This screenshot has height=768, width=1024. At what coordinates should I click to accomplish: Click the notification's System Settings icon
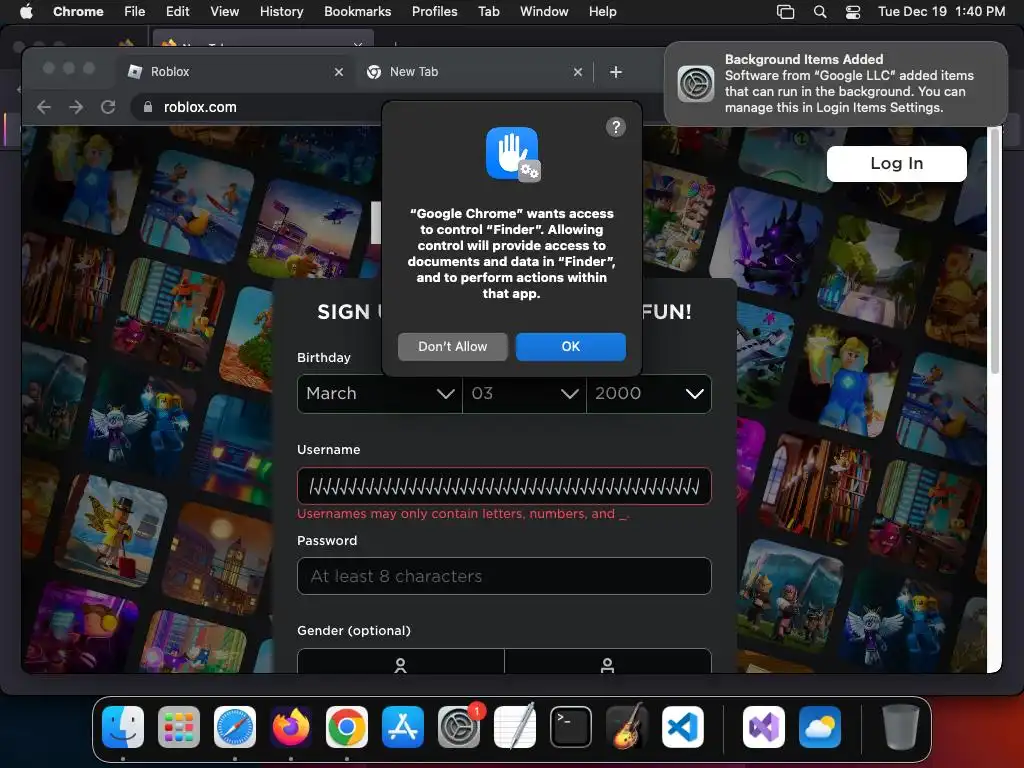(696, 84)
